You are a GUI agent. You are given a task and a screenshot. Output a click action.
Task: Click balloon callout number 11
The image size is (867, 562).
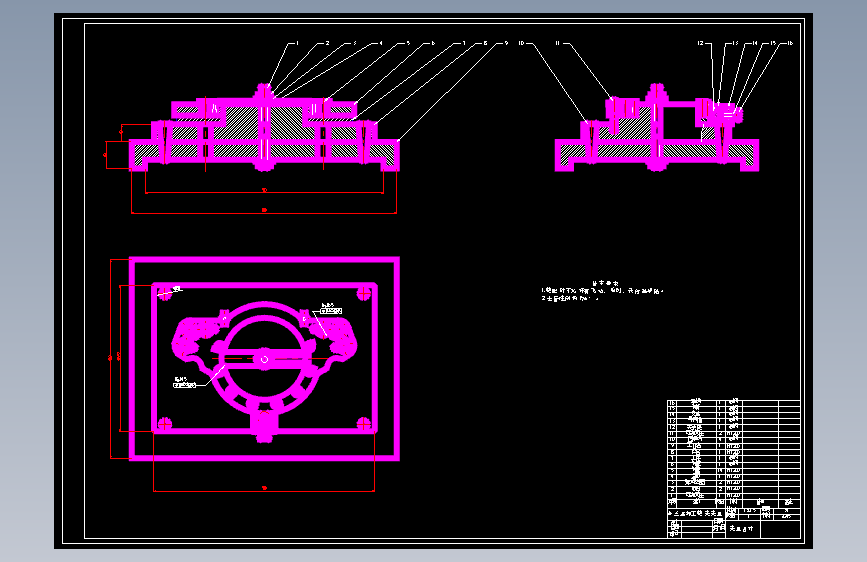(x=557, y=43)
